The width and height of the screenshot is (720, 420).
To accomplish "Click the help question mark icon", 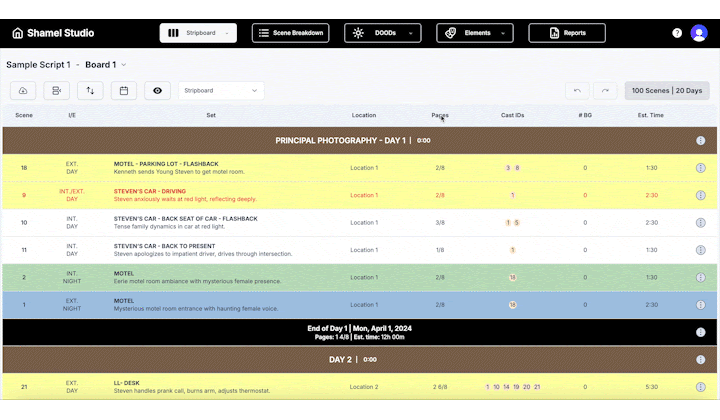I will 677,33.
